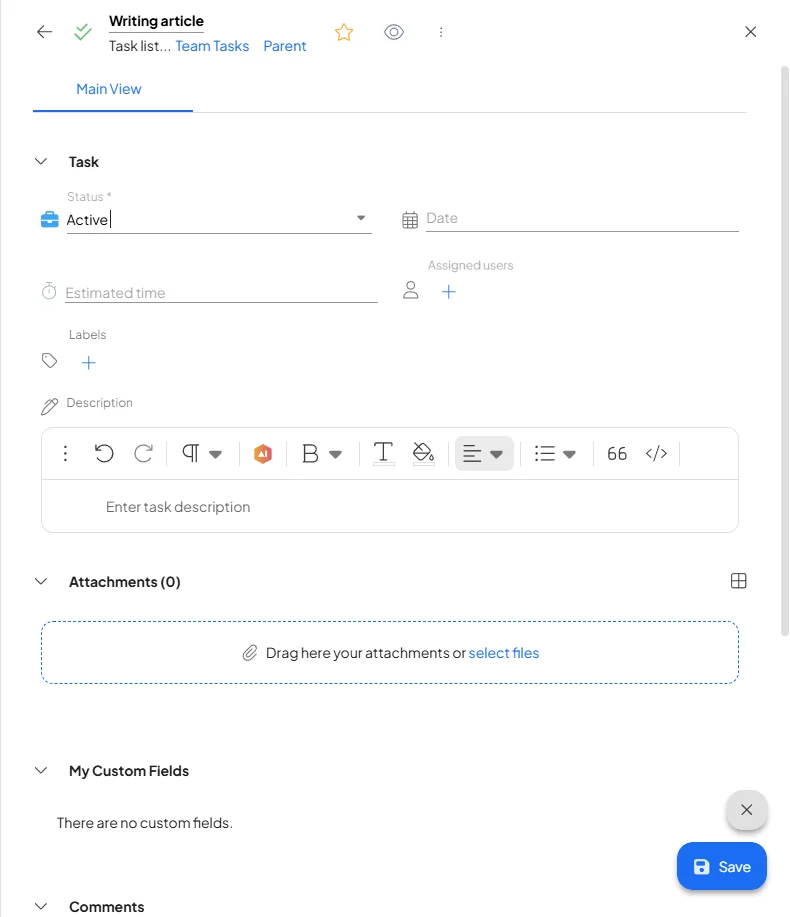Go back using the left arrow
The height and width of the screenshot is (917, 790).
pyautogui.click(x=44, y=32)
